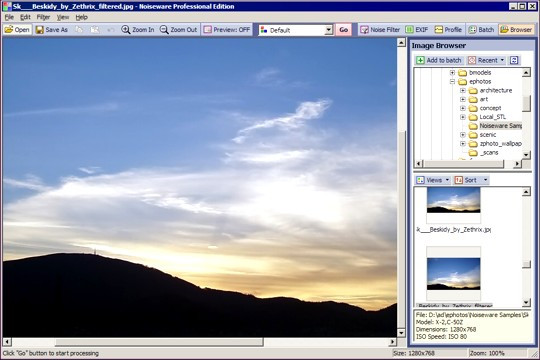The image size is (540, 360).
Task: Select the Noiseware Samples folder
Action: click(x=500, y=126)
